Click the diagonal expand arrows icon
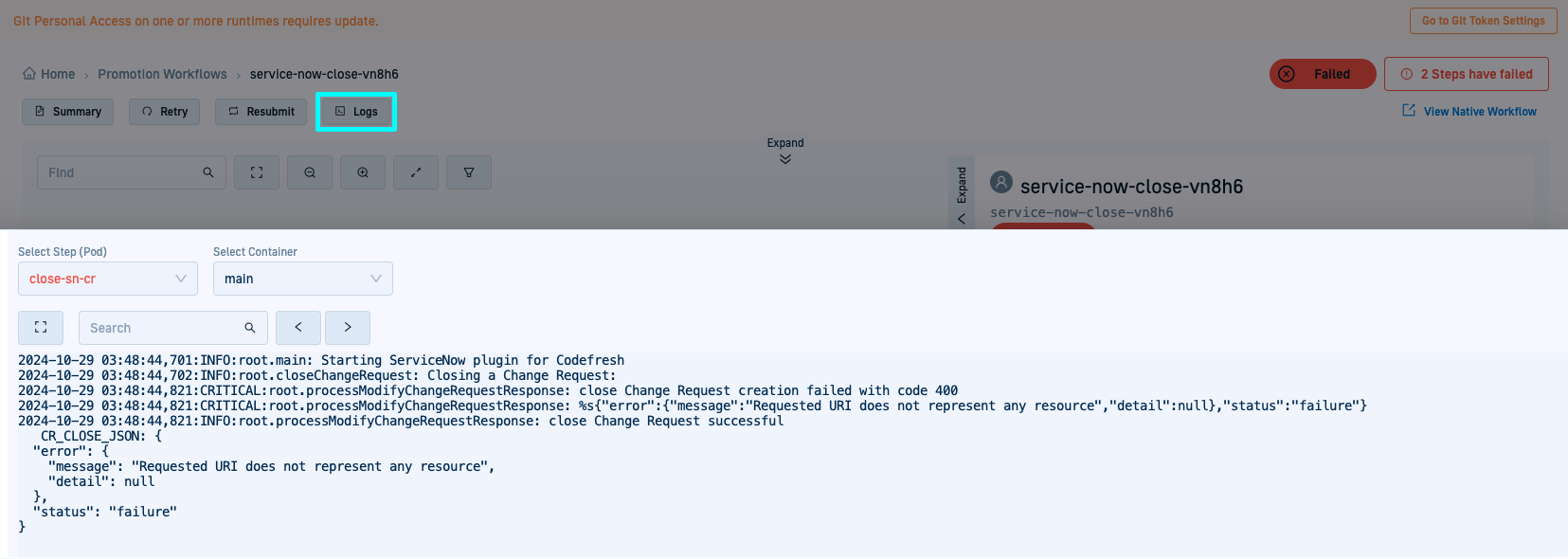 [416, 172]
